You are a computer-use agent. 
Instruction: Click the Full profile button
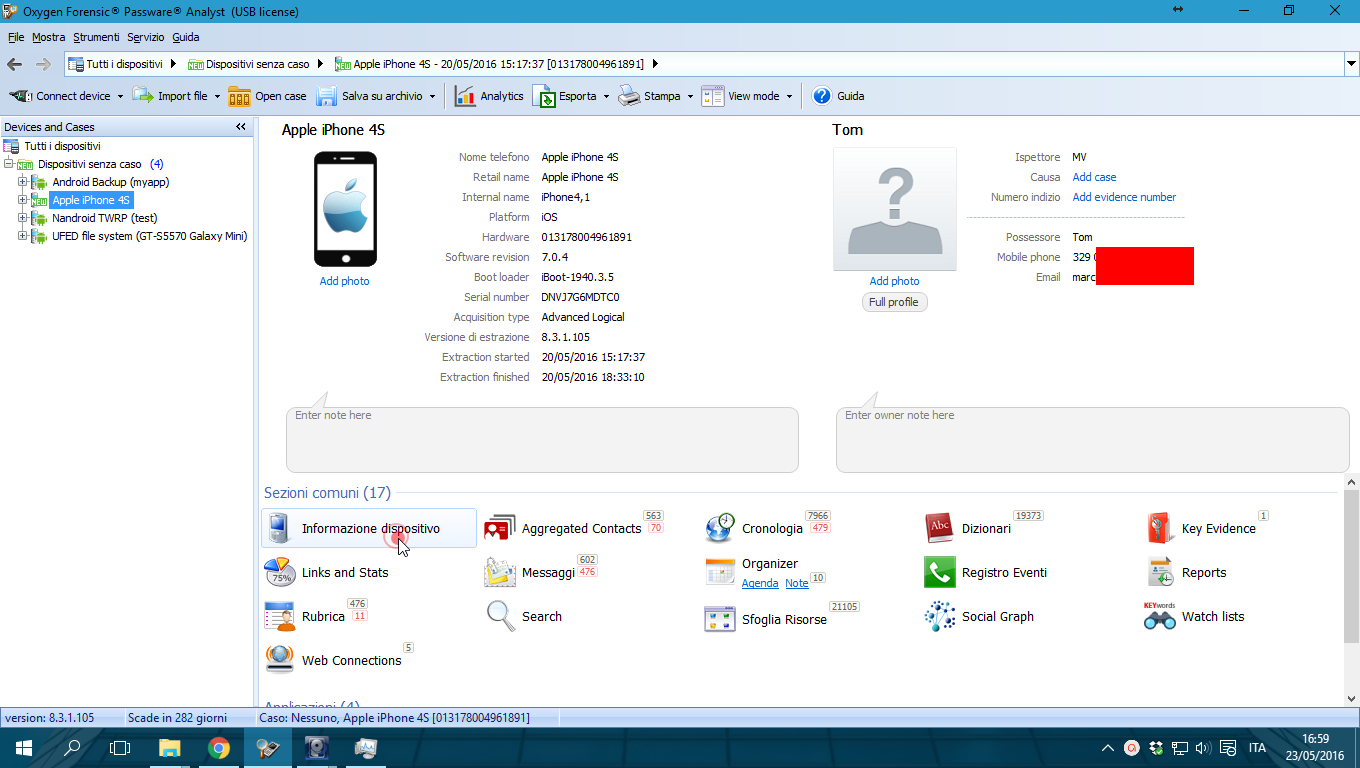coord(894,302)
